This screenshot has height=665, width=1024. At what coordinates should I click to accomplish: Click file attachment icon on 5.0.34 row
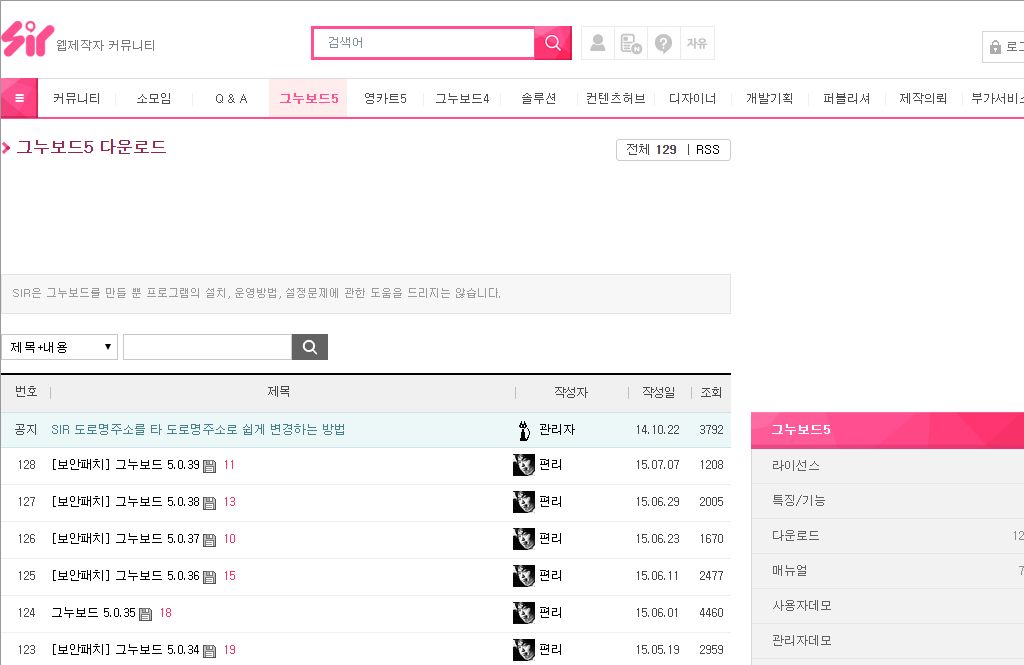click(x=209, y=651)
